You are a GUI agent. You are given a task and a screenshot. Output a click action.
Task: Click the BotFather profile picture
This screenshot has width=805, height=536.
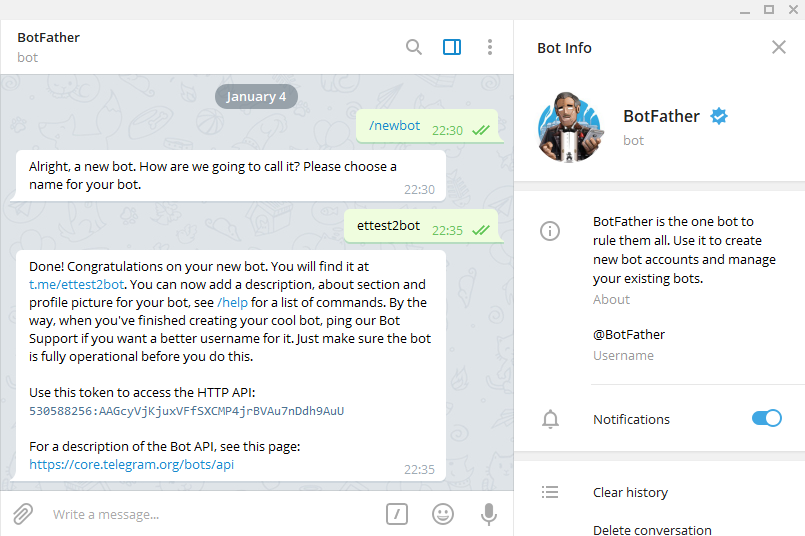tap(570, 127)
